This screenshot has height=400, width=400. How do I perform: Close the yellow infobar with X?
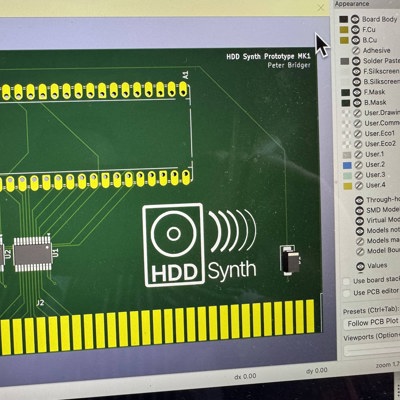click(x=321, y=7)
